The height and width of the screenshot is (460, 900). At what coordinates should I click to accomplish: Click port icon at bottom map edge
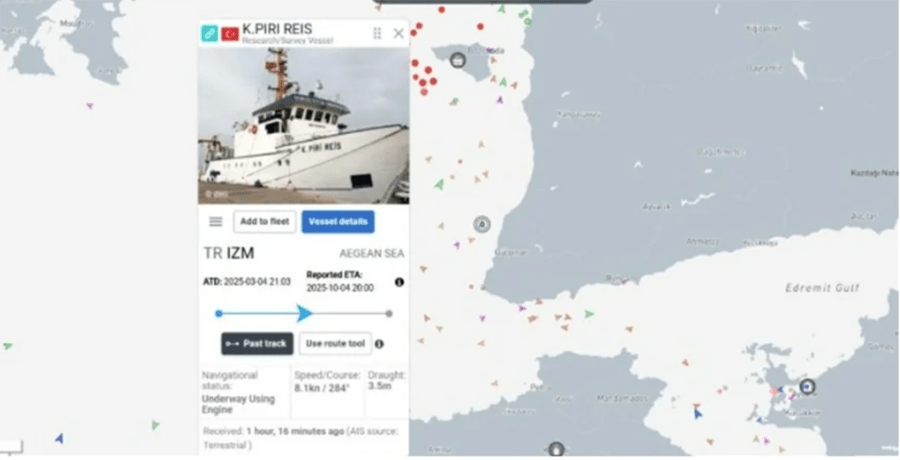[556, 450]
